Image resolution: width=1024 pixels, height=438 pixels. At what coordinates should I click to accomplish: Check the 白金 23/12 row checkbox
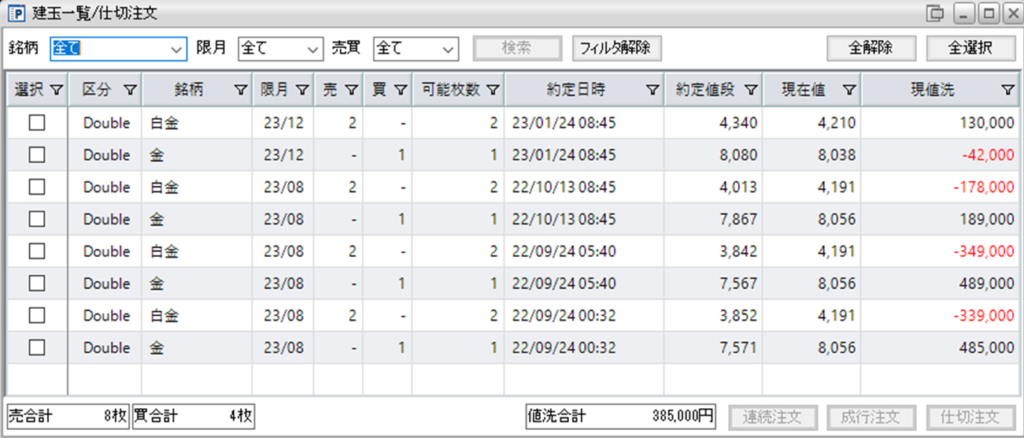[x=37, y=123]
